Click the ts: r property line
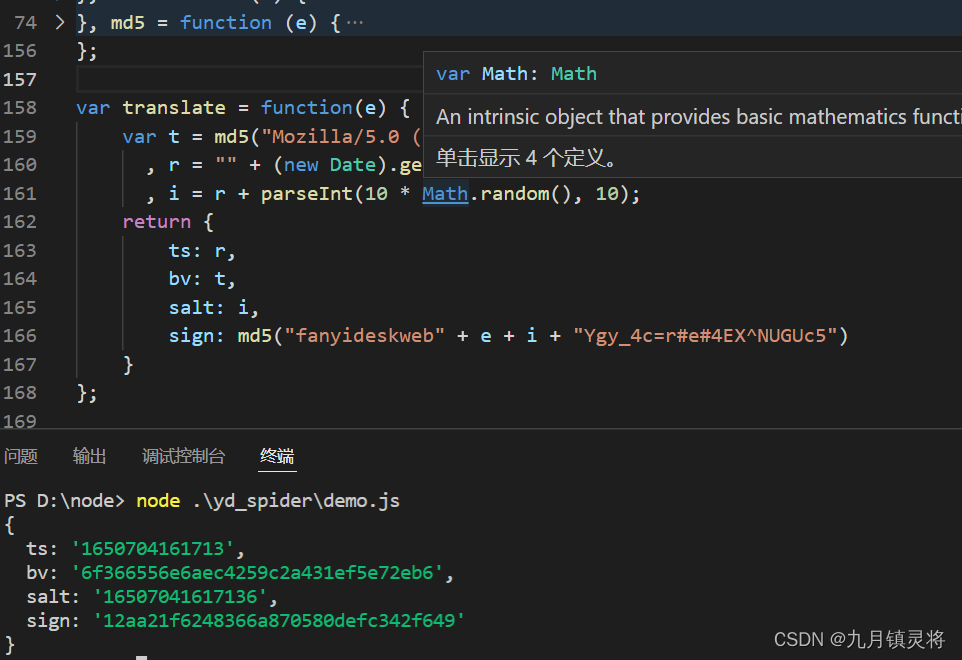This screenshot has width=962, height=660. click(x=201, y=251)
